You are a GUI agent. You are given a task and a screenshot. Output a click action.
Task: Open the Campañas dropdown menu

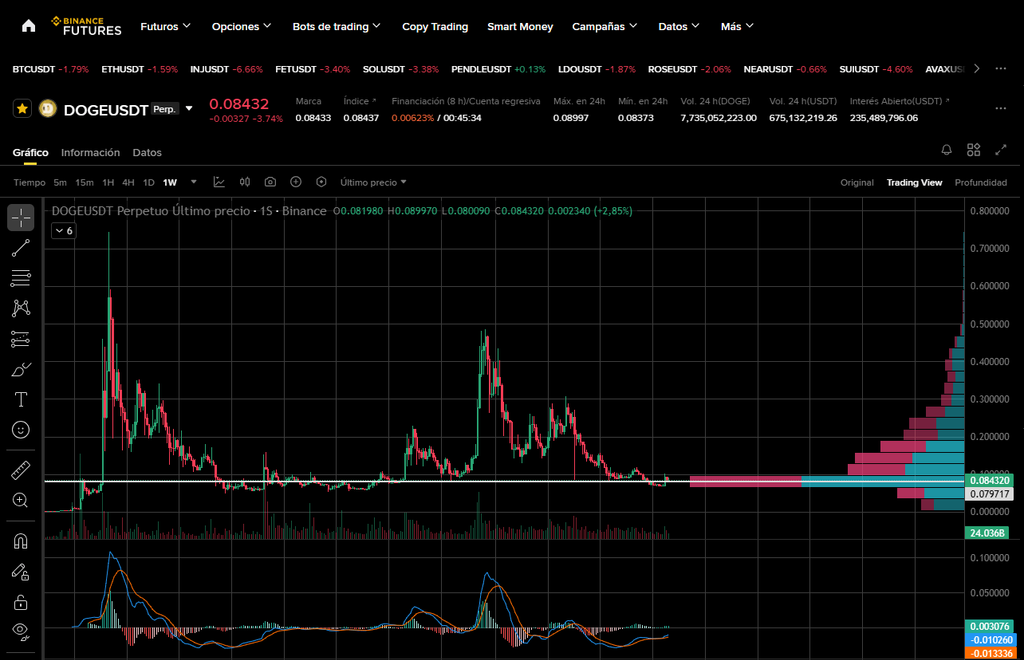coord(605,26)
